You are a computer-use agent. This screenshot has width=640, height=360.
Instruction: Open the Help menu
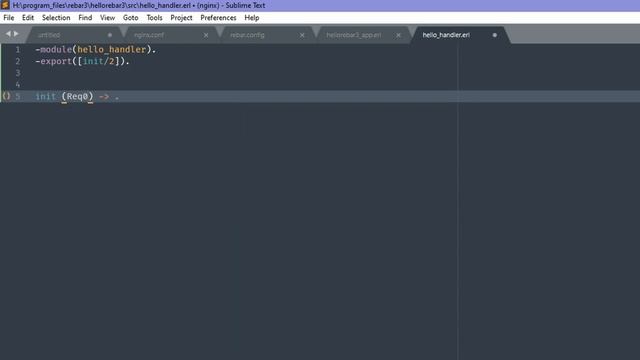tap(252, 18)
